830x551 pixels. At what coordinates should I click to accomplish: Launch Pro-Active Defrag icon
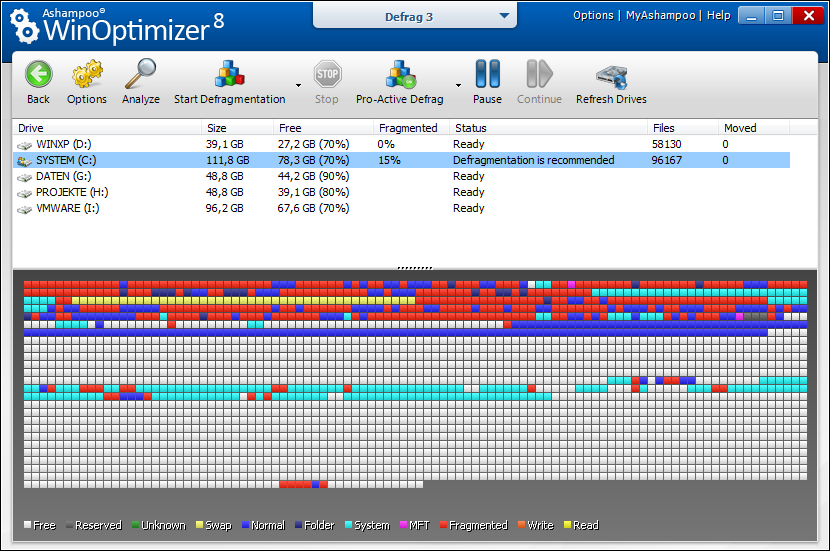point(401,74)
